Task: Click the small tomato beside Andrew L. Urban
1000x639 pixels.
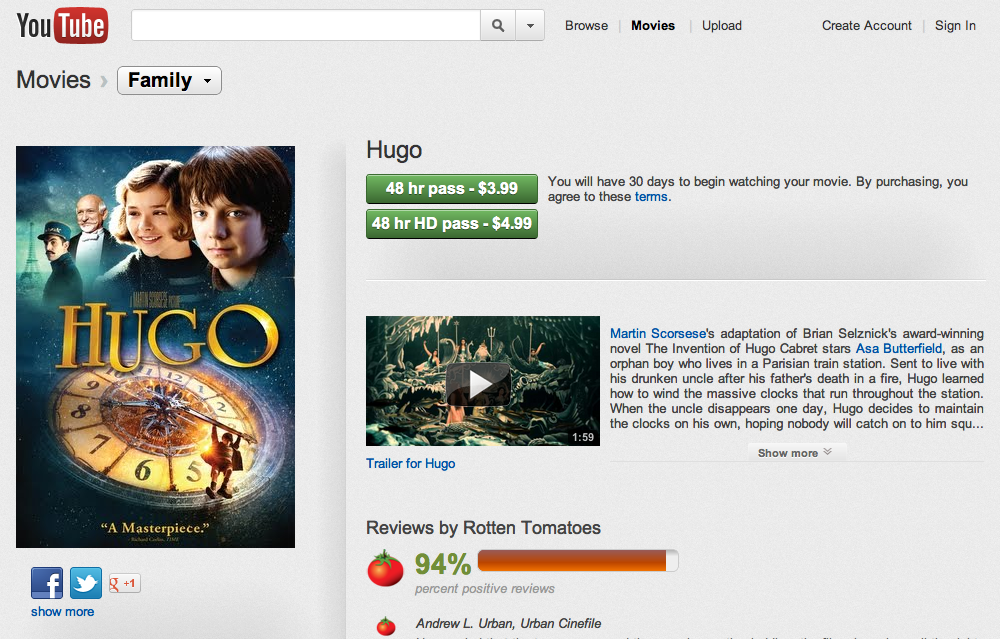Action: pyautogui.click(x=386, y=626)
